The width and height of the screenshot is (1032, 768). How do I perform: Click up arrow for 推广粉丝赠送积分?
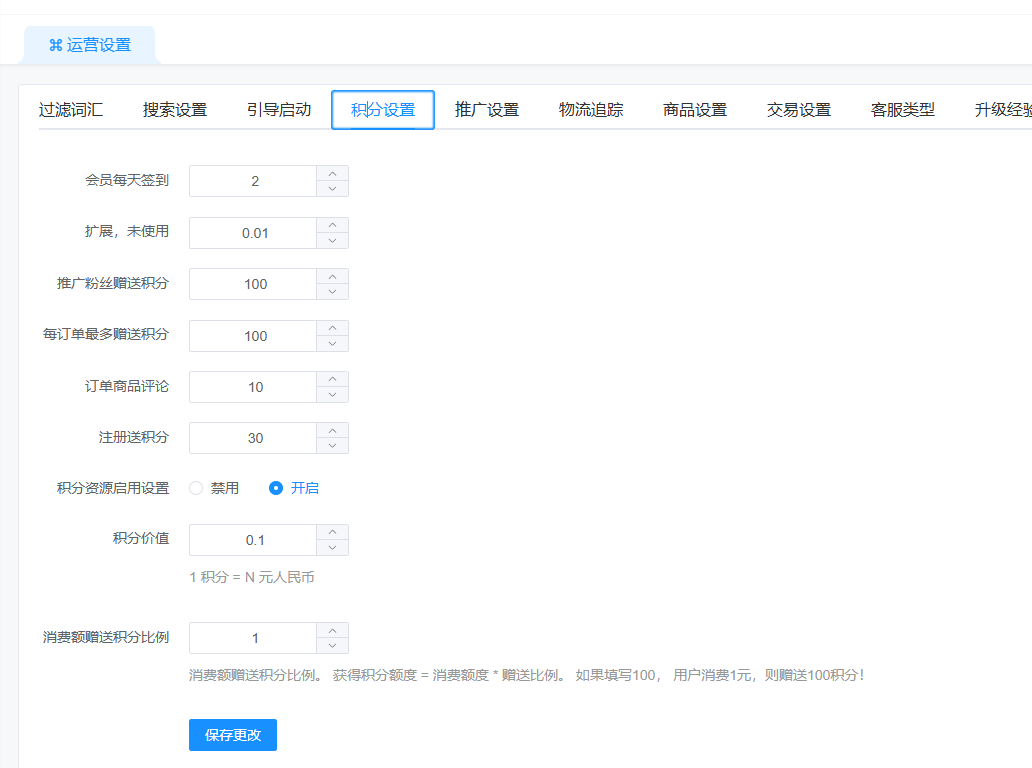[x=332, y=277]
